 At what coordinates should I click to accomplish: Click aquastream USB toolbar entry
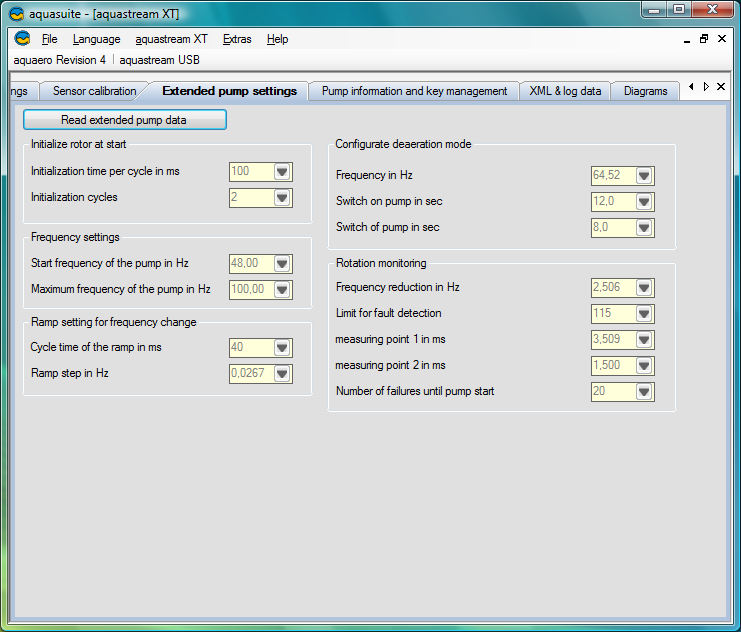point(159,60)
